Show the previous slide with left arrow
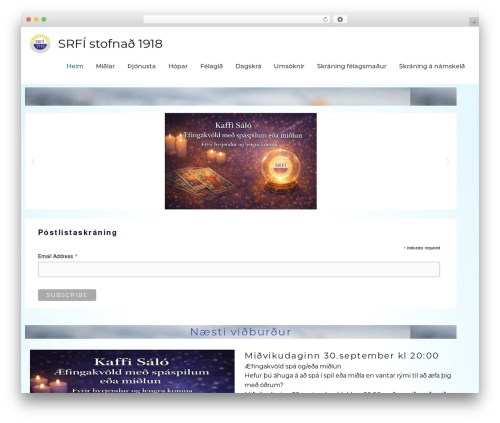 (34, 161)
